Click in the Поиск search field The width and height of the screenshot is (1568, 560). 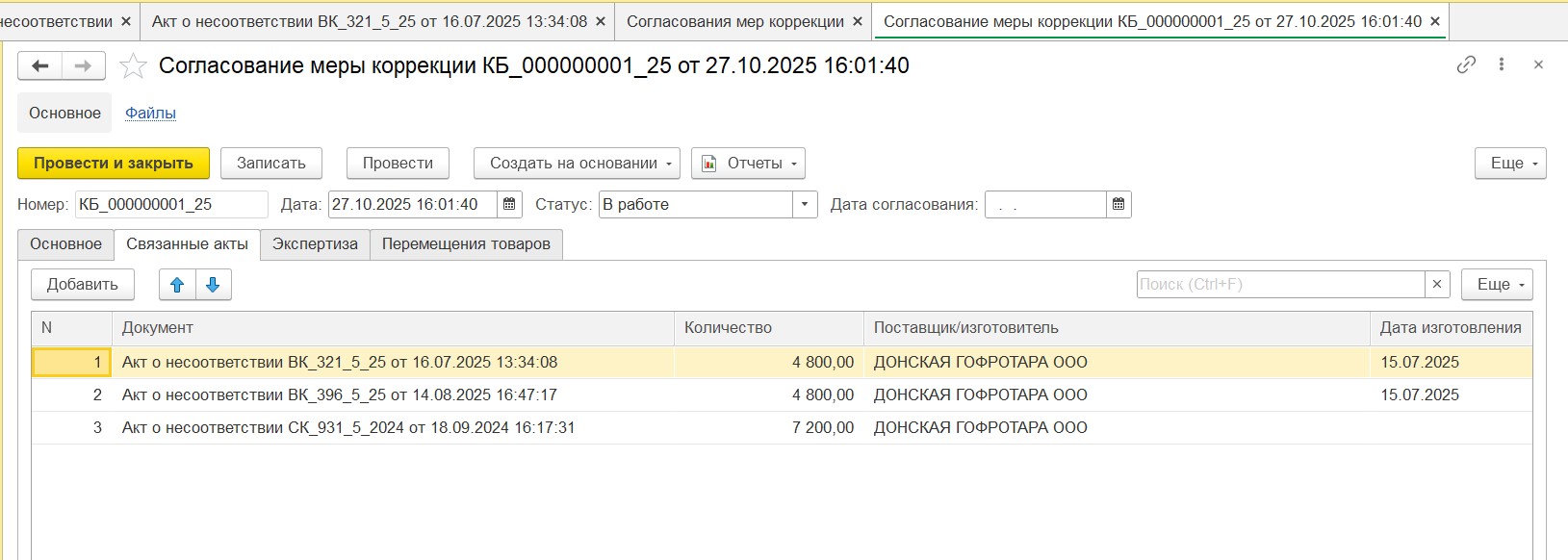click(1280, 285)
